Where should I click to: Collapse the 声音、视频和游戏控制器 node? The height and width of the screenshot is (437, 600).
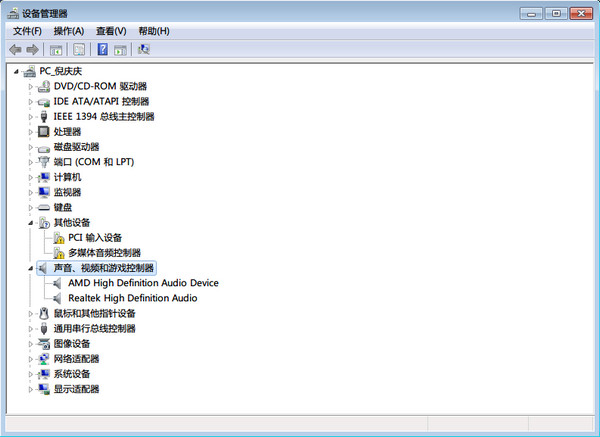(31, 268)
